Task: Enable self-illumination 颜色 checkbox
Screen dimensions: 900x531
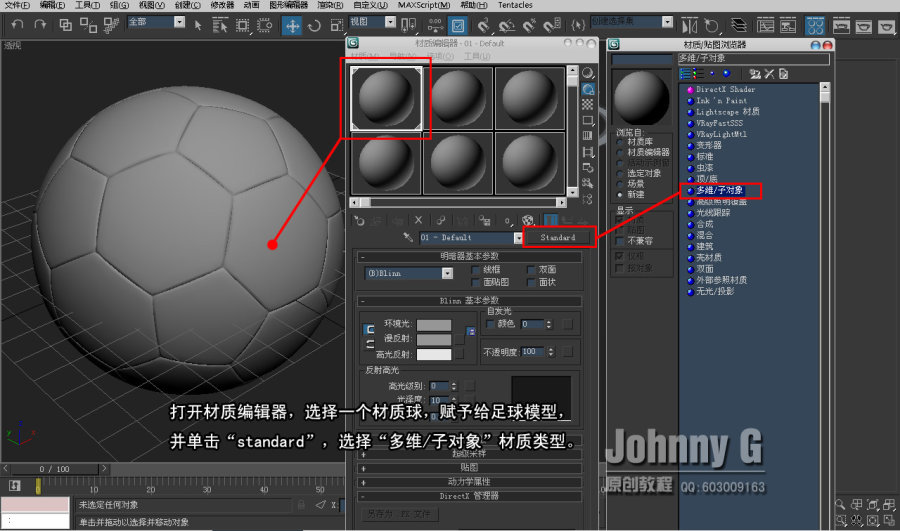Action: click(490, 324)
